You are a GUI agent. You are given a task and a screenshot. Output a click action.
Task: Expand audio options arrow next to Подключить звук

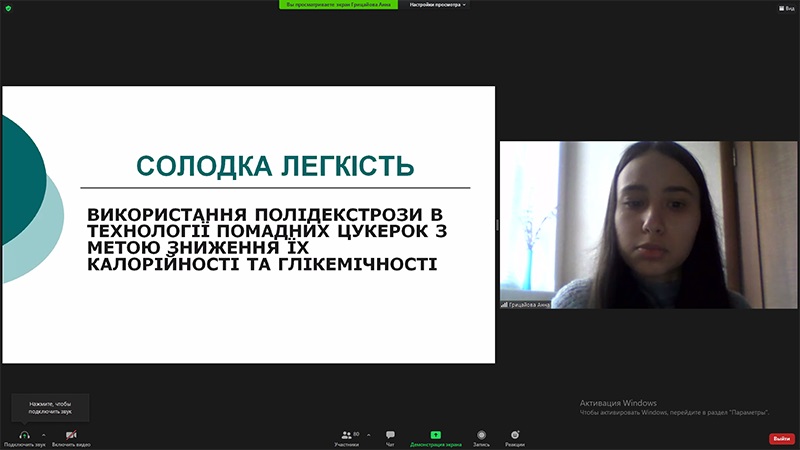pos(44,435)
